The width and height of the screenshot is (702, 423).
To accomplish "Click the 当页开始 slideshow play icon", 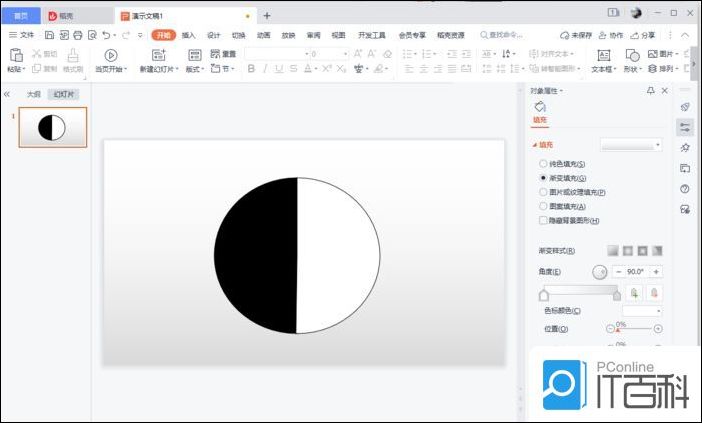I will pyautogui.click(x=110, y=55).
